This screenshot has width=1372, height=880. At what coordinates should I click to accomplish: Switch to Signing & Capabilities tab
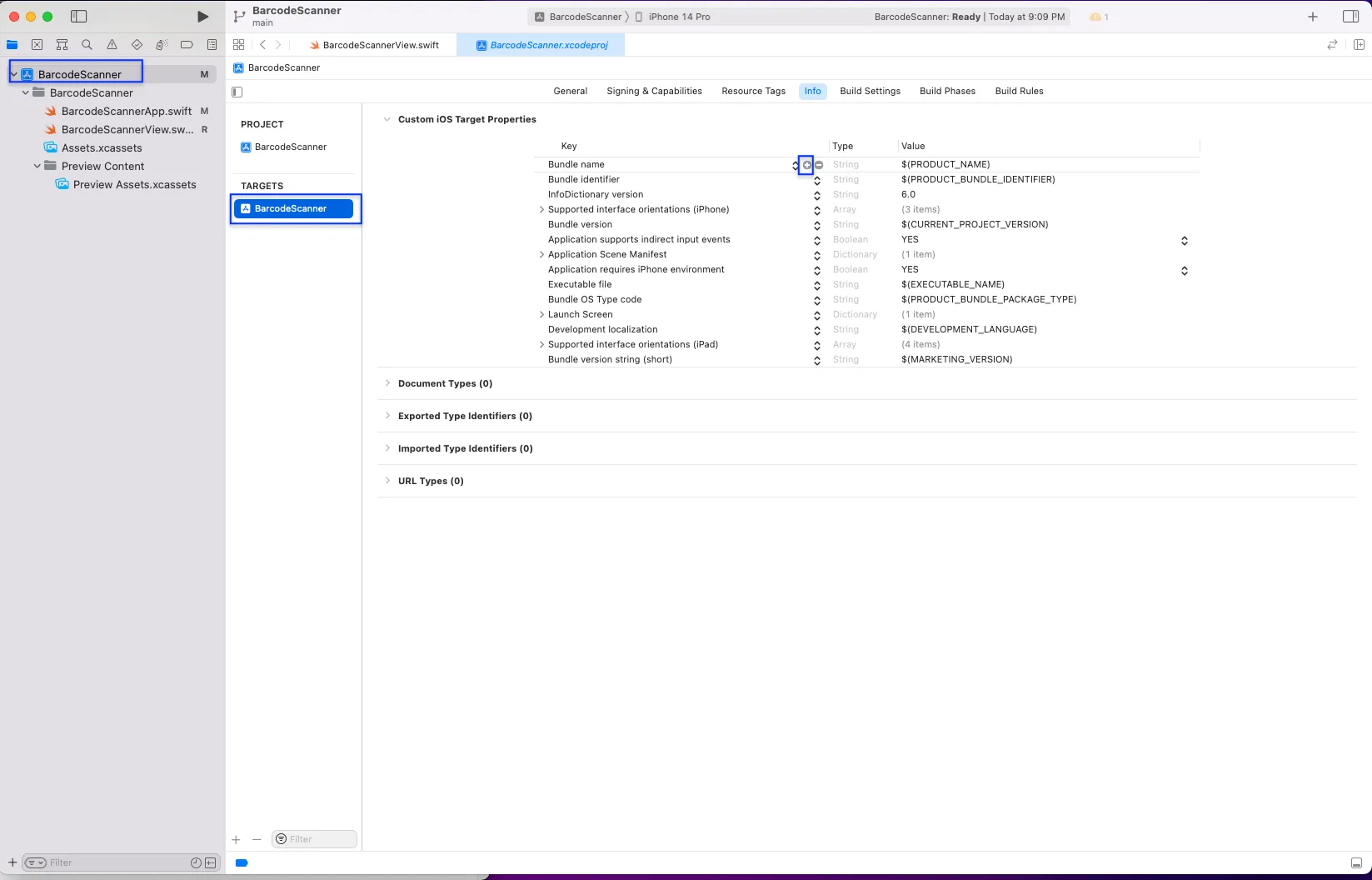pyautogui.click(x=654, y=92)
